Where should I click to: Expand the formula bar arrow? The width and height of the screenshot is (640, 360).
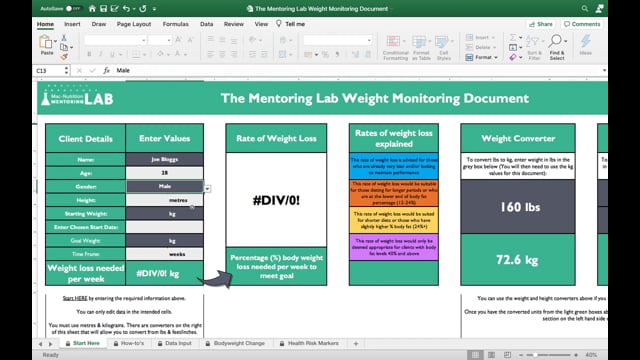click(604, 71)
